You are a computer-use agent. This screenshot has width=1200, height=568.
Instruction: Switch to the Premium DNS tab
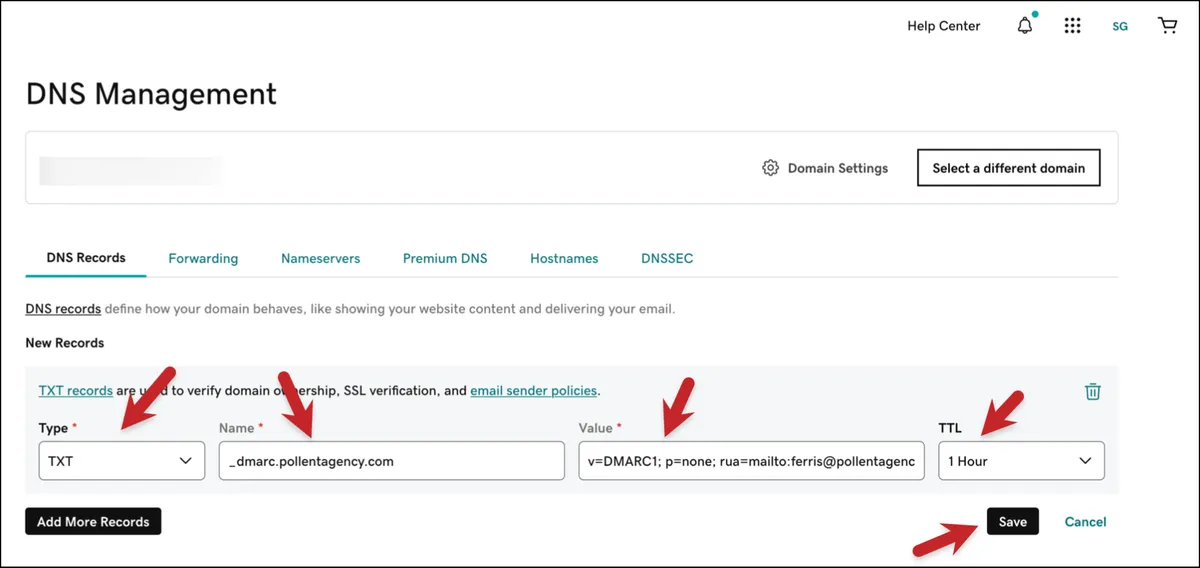445,258
